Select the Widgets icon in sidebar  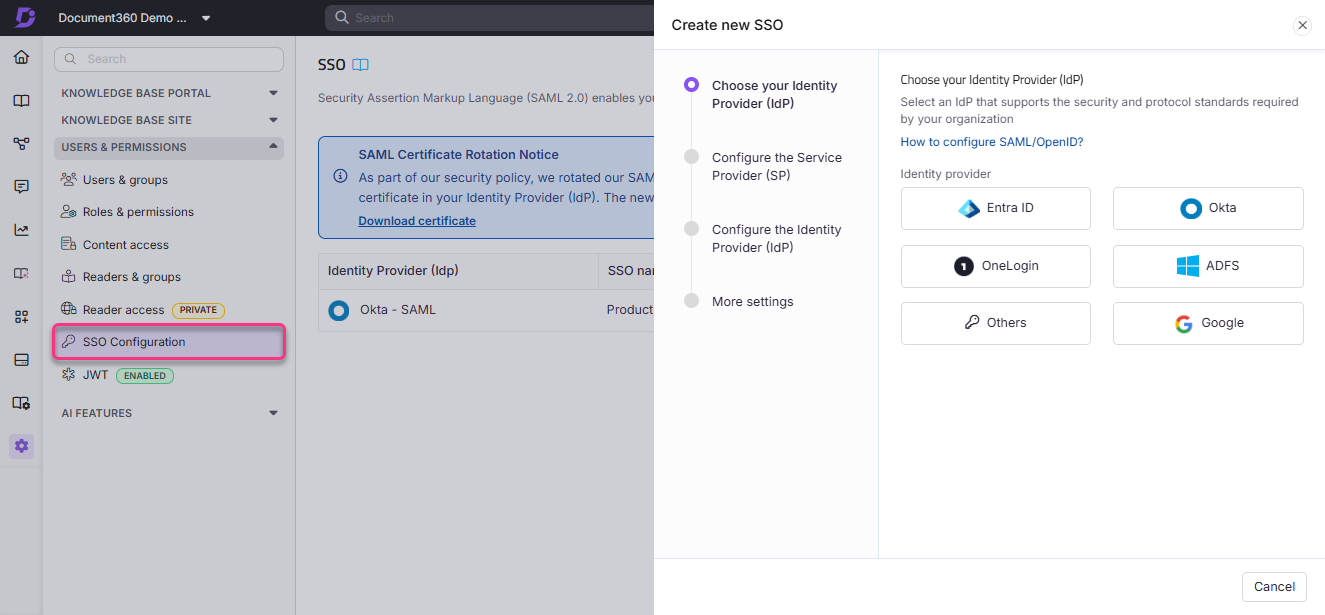21,315
